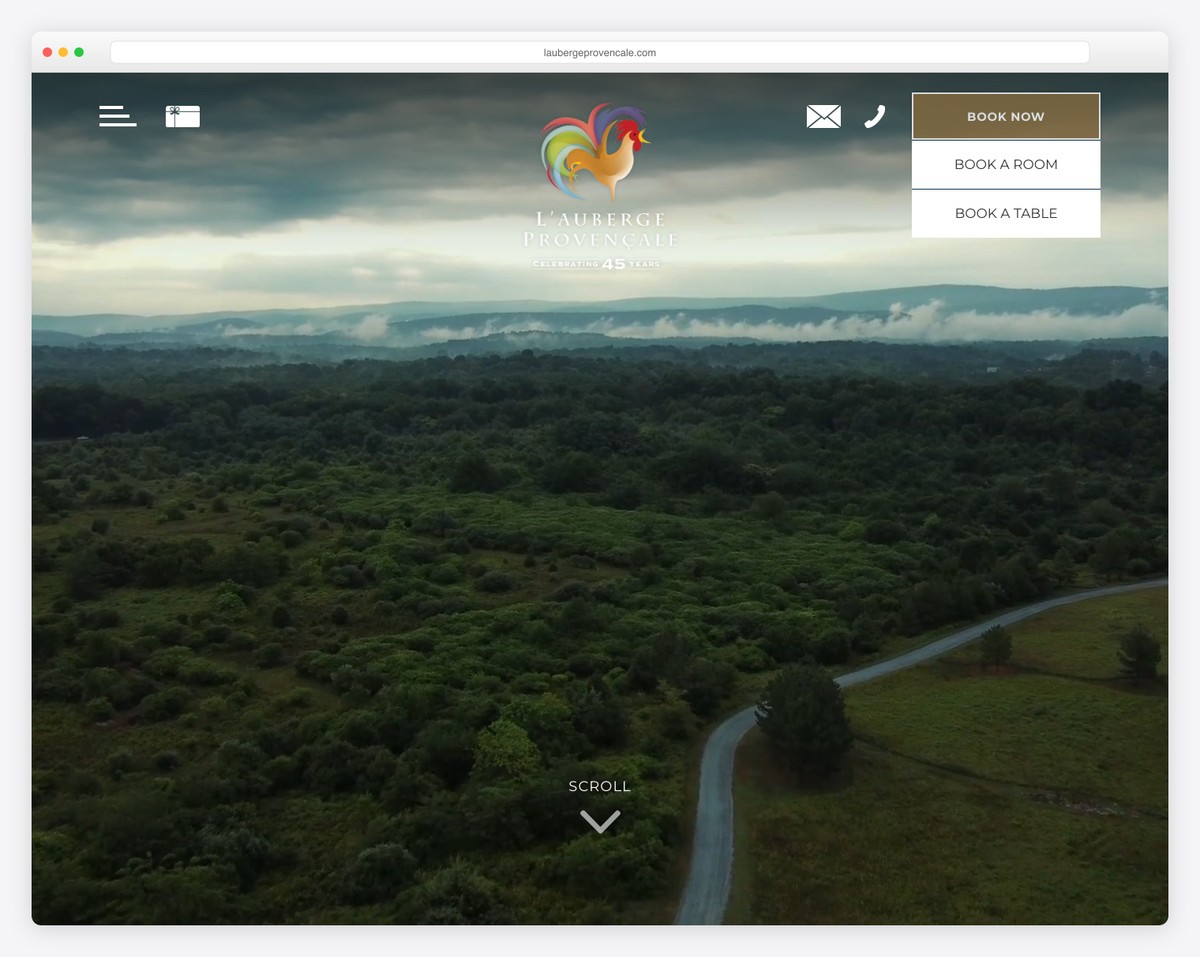The height and width of the screenshot is (957, 1200).
Task: Click the blank browser title bar area
Action: tap(1128, 52)
